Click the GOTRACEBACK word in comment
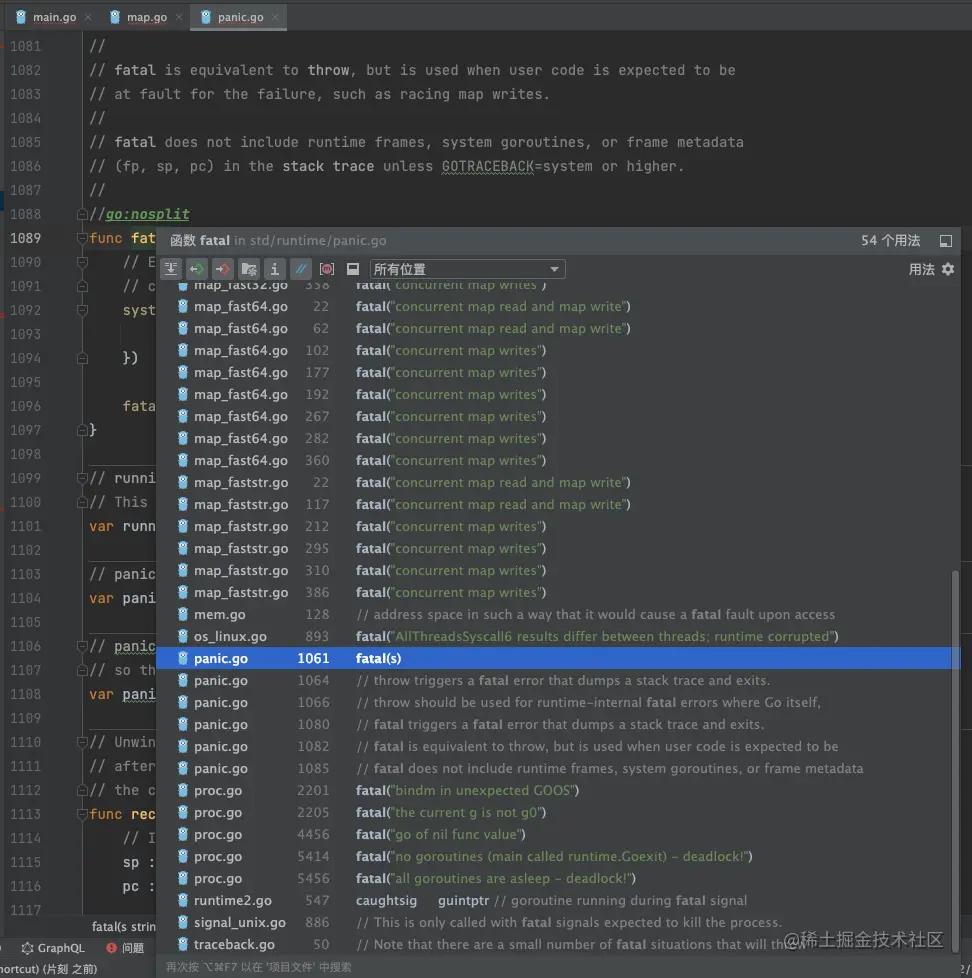972x978 pixels. [x=488, y=166]
